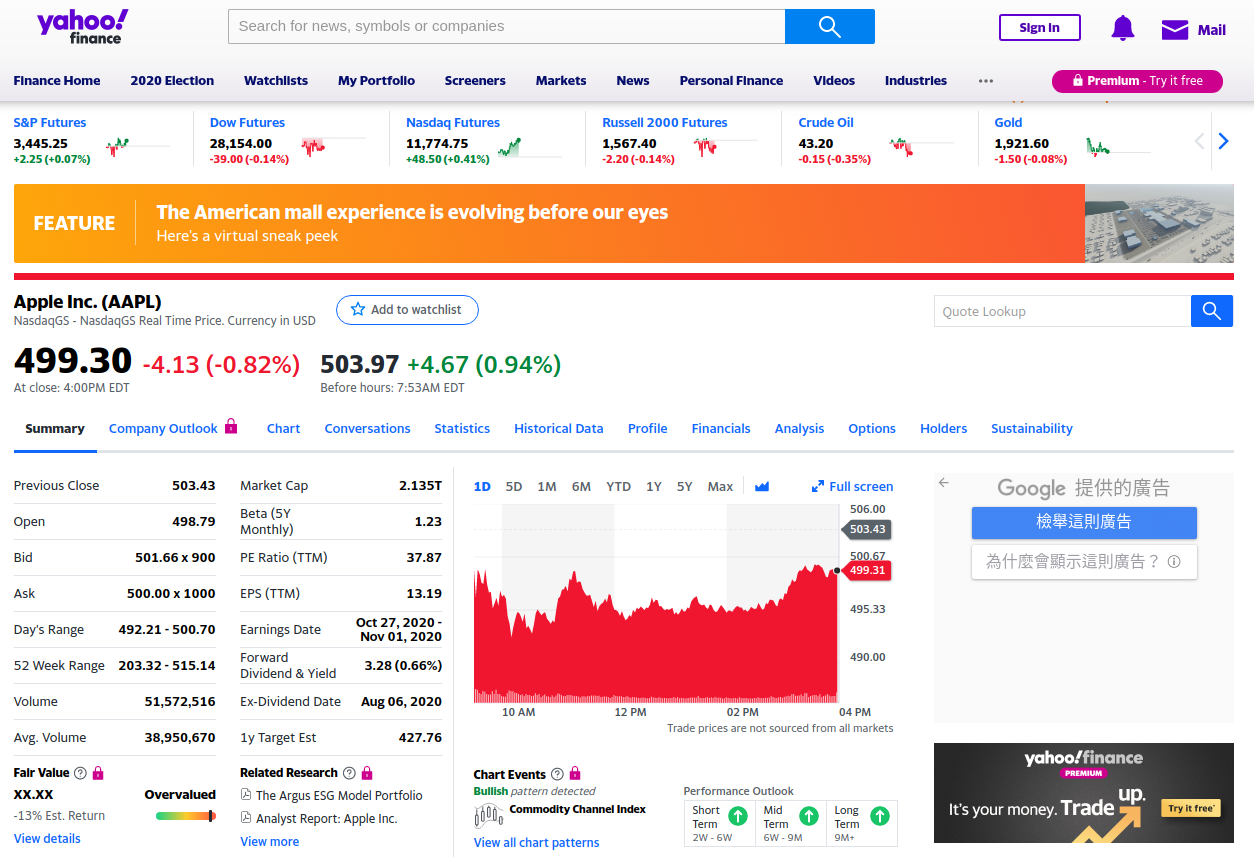The image size is (1254, 858).
Task: Click the Full screen expand icon
Action: coord(818,486)
